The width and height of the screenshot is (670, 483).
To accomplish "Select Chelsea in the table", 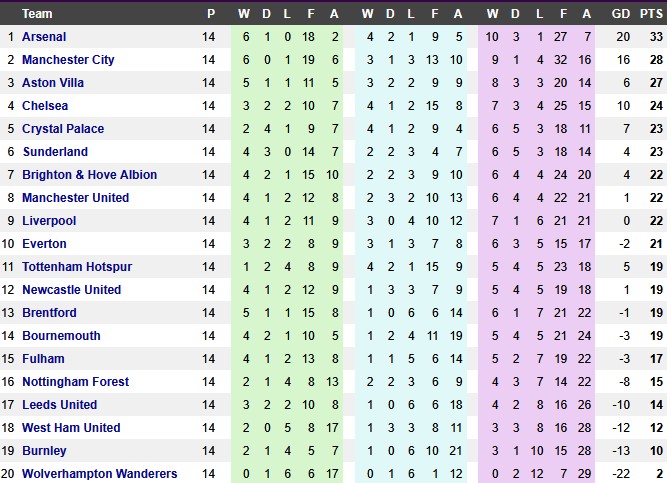I will click(45, 105).
